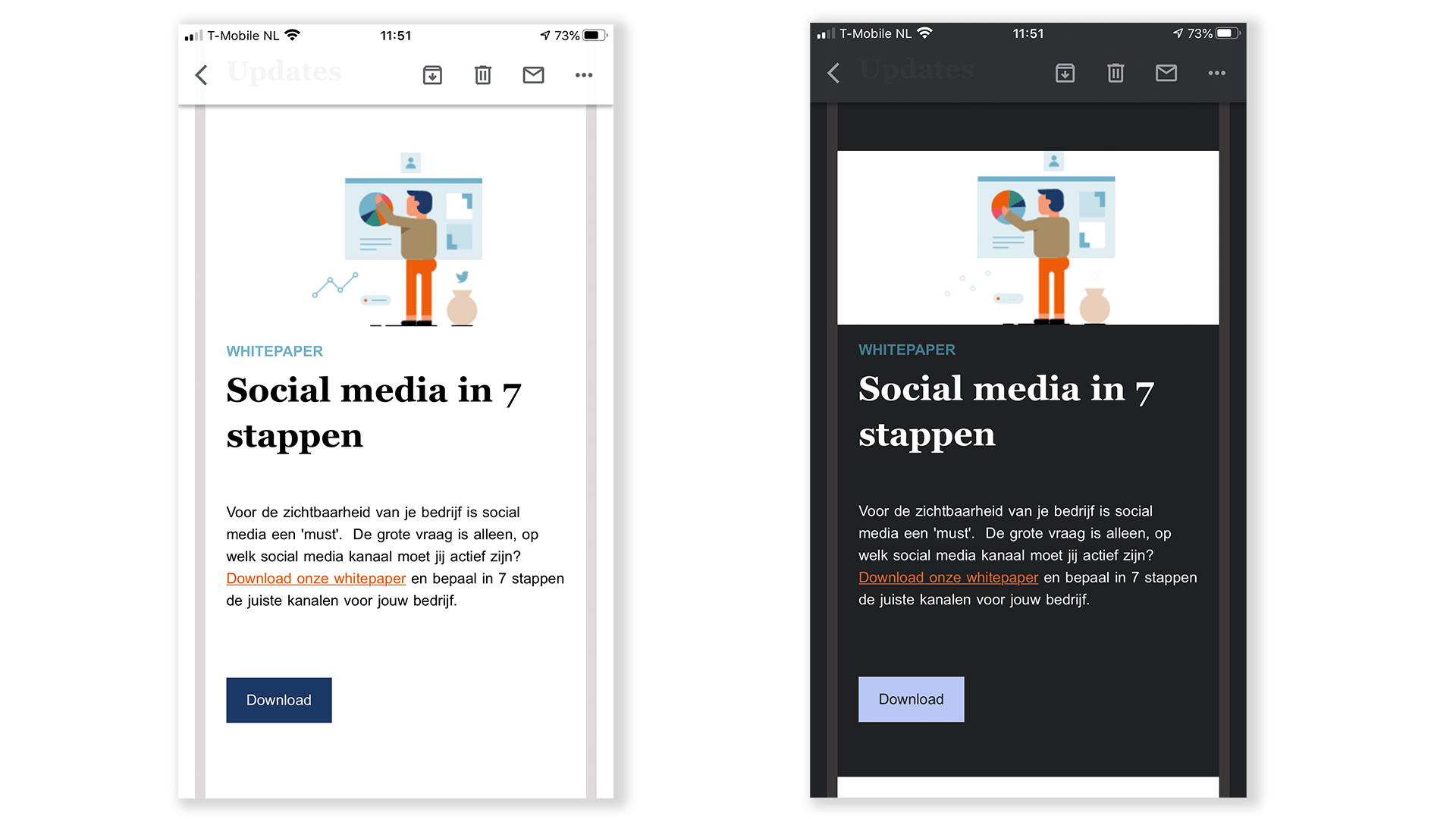Mark unread with light mode envelope icon
Image resolution: width=1456 pixels, height=819 pixels.
click(x=533, y=75)
